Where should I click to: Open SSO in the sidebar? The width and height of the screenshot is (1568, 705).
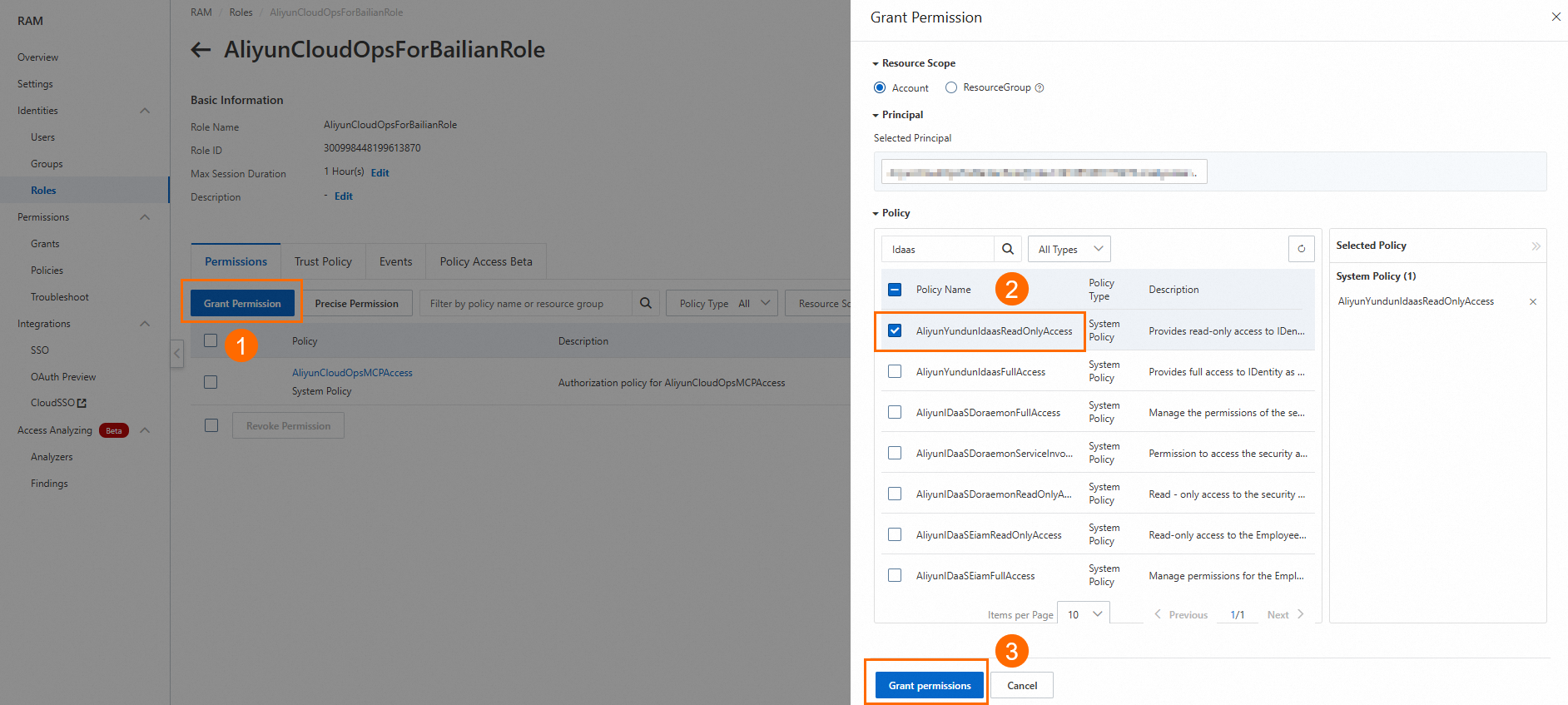(x=40, y=350)
